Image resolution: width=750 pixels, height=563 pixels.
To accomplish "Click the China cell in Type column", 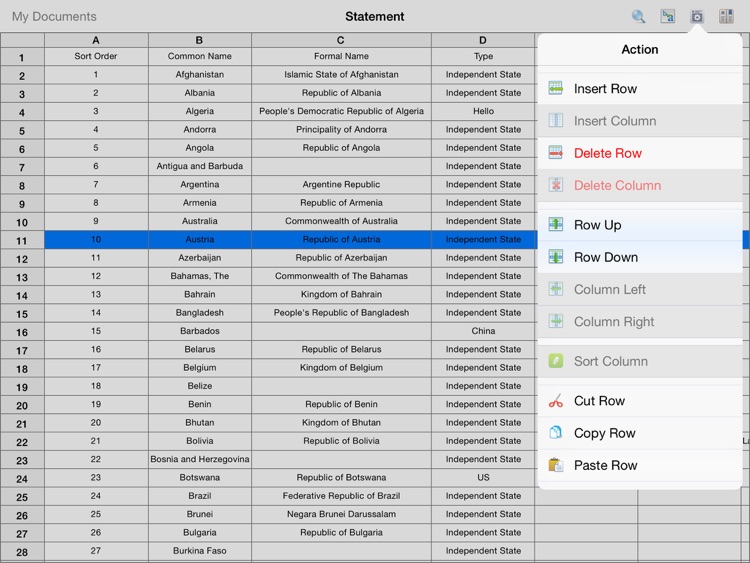I will pyautogui.click(x=483, y=331).
